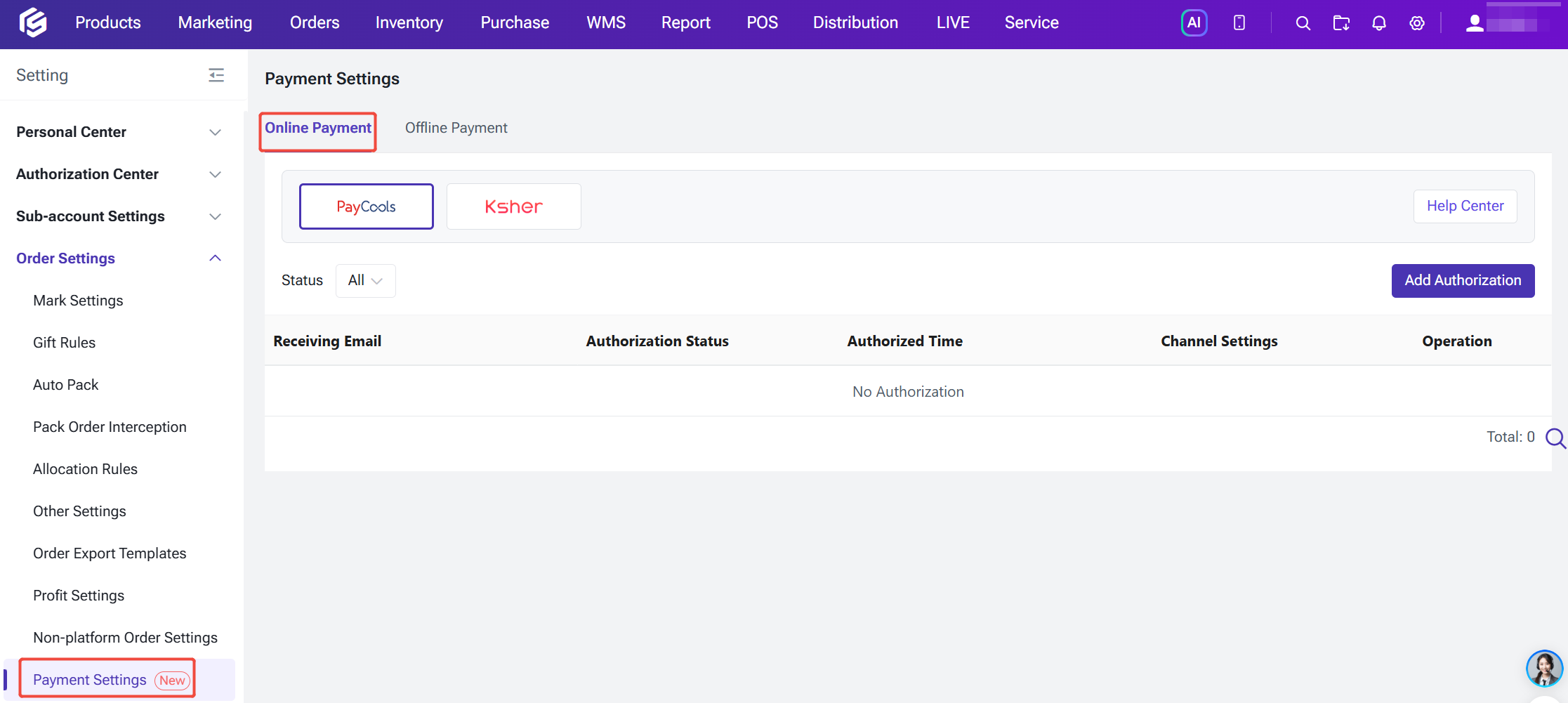The height and width of the screenshot is (703, 1568).
Task: Go to Order Export Templates
Action: tap(110, 553)
